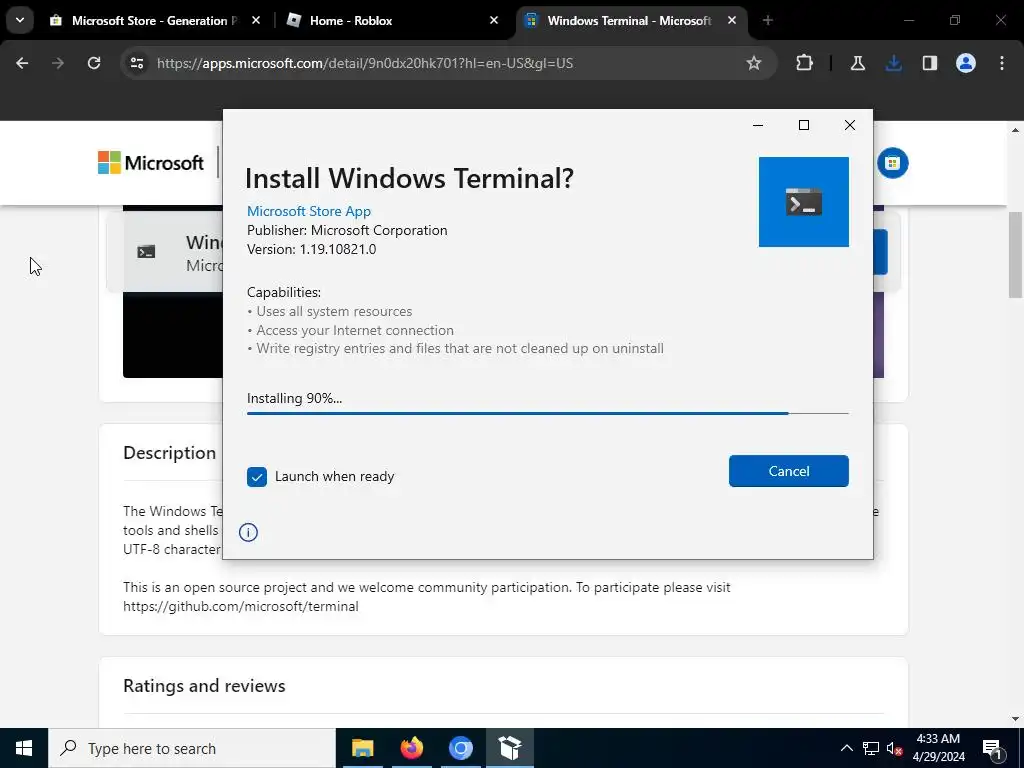
Task: Go back to previous page
Action: (22, 63)
